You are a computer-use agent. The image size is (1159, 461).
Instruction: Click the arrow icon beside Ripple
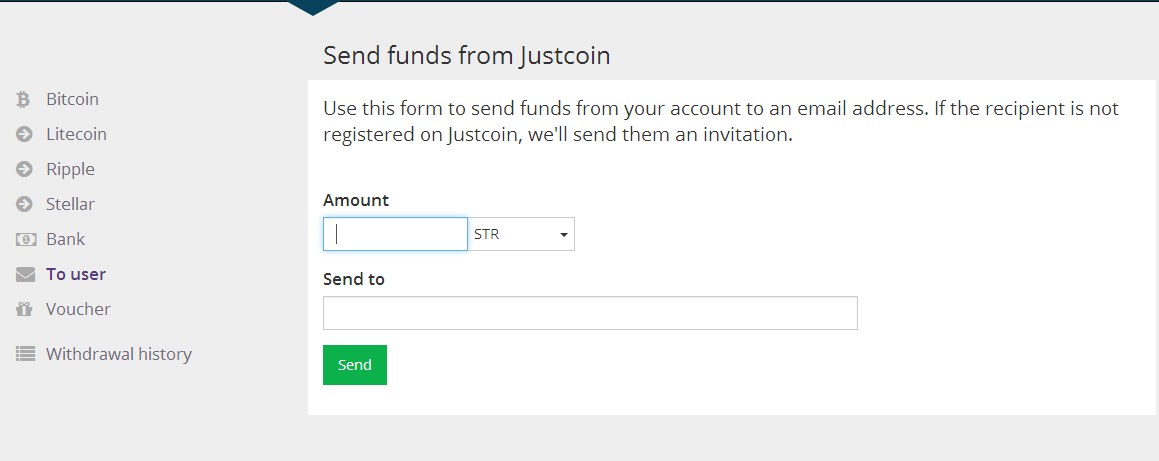pos(25,170)
